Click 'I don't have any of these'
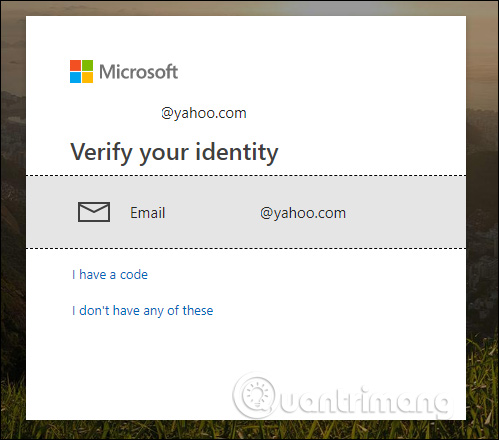The width and height of the screenshot is (499, 440). click(143, 311)
